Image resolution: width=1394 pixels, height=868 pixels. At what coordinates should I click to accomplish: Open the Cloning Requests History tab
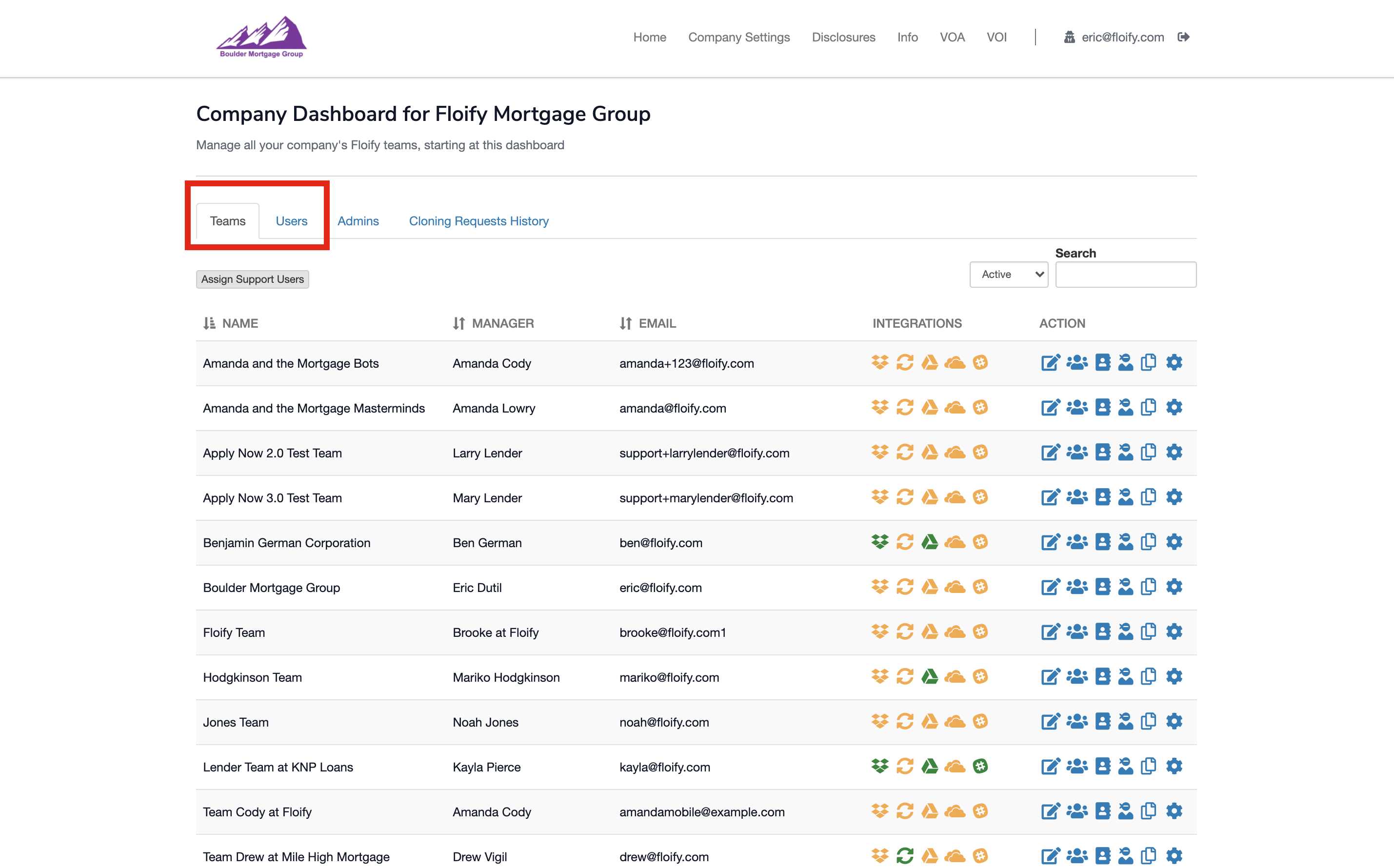tap(478, 221)
